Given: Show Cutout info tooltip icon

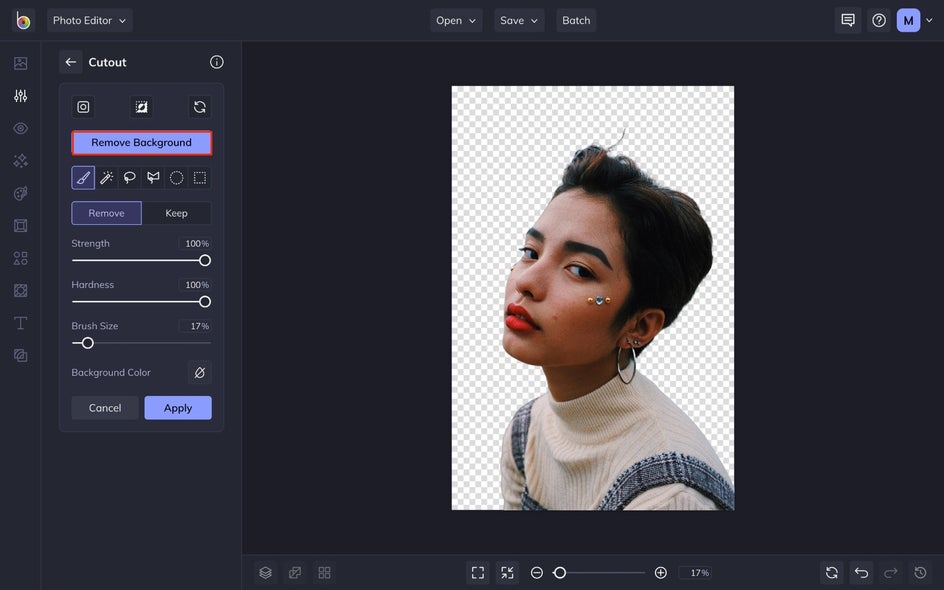Looking at the screenshot, I should click(217, 62).
